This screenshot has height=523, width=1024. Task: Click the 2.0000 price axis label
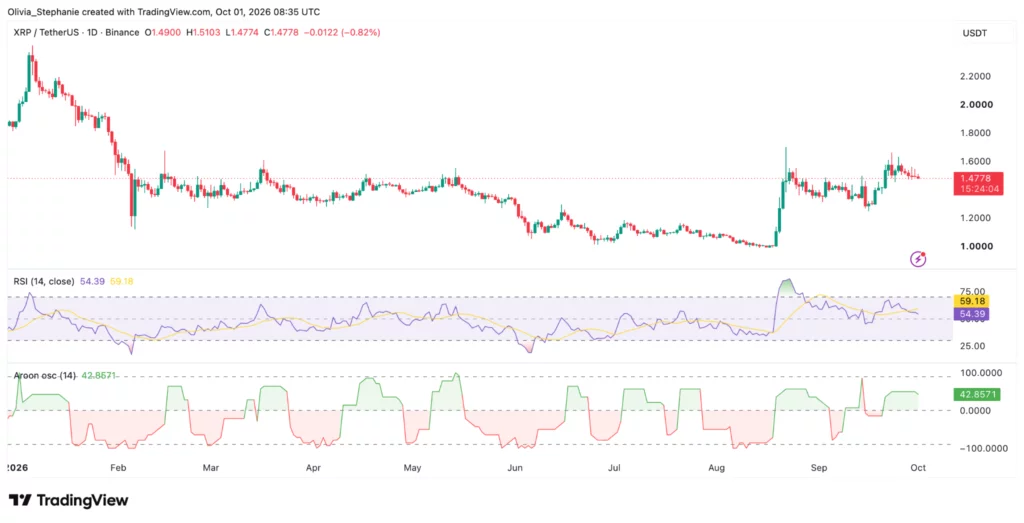coord(976,104)
